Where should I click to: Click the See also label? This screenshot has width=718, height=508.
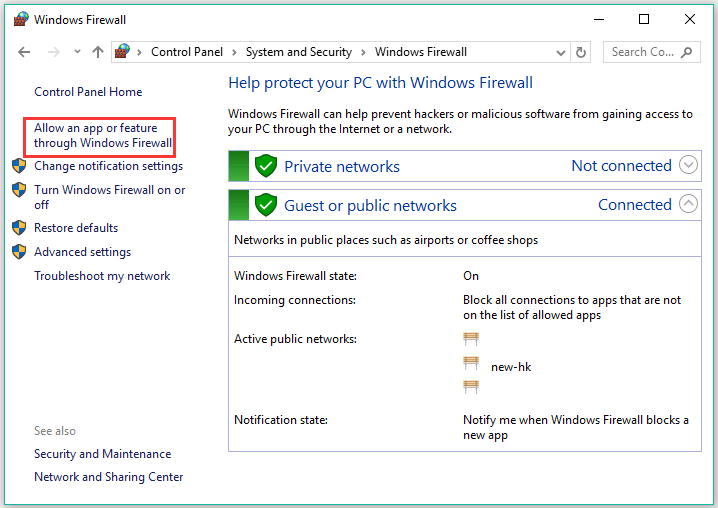(x=55, y=431)
